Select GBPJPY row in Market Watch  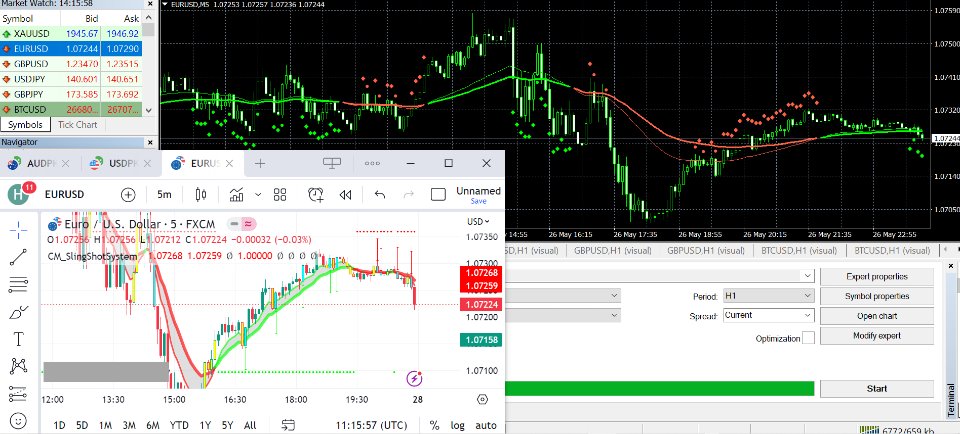(x=72, y=94)
